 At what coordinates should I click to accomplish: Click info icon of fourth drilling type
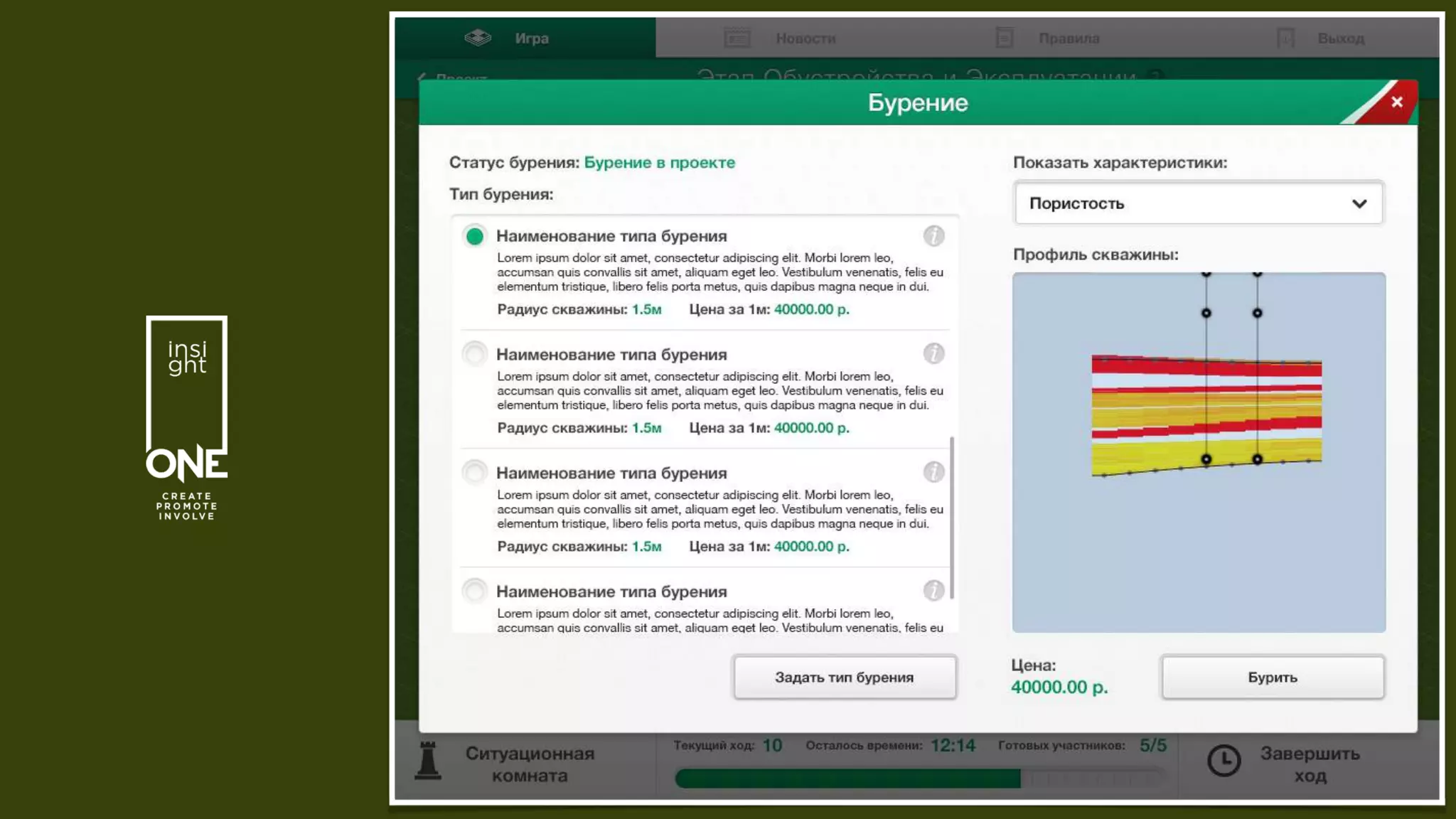coord(933,590)
